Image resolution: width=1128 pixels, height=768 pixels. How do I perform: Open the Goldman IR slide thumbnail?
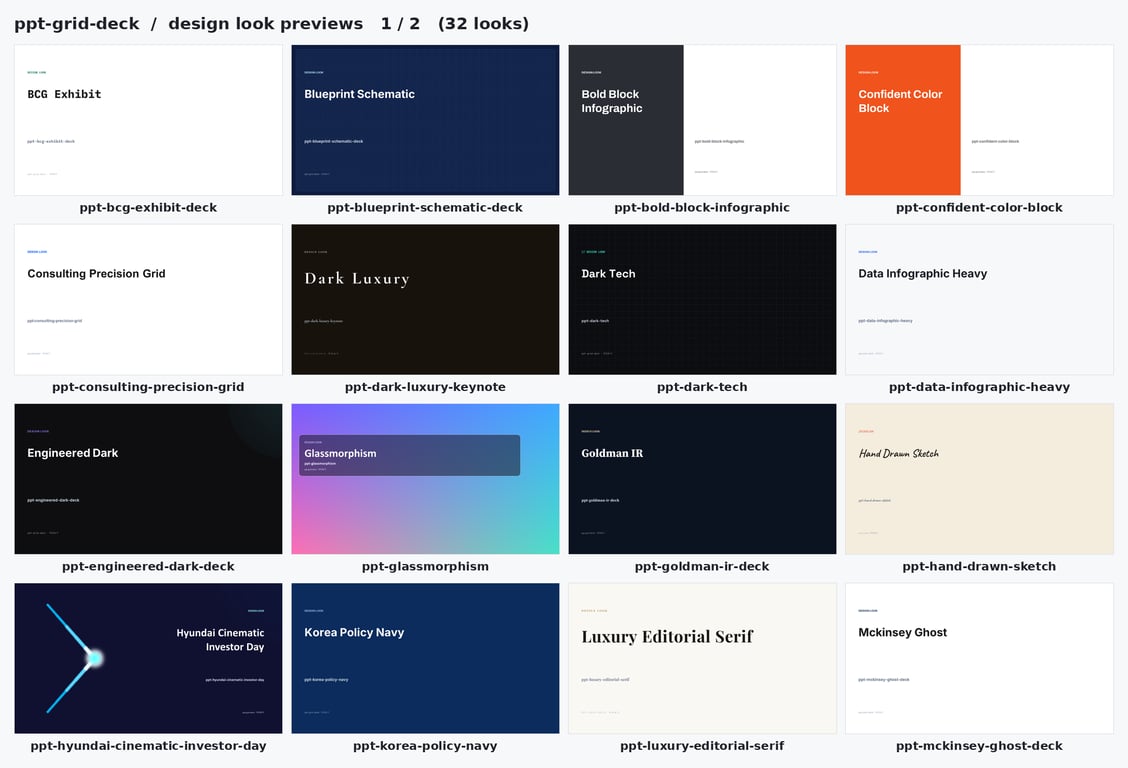coord(702,479)
